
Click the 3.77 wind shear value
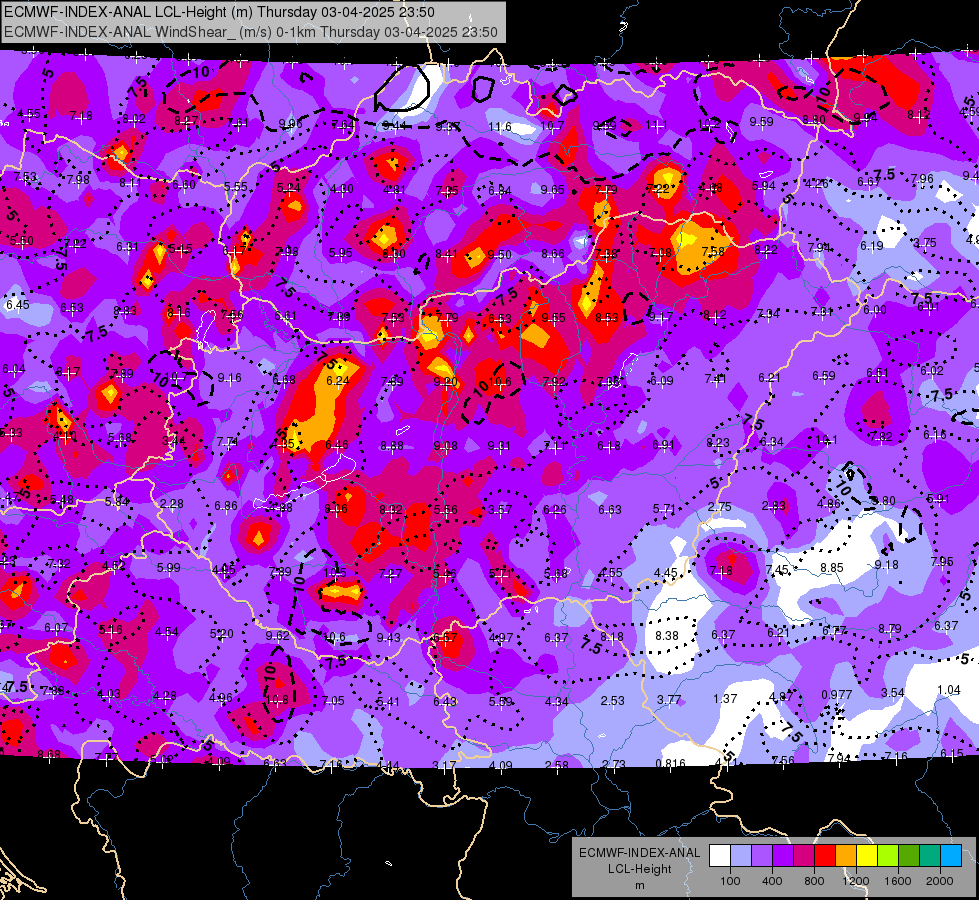click(669, 700)
